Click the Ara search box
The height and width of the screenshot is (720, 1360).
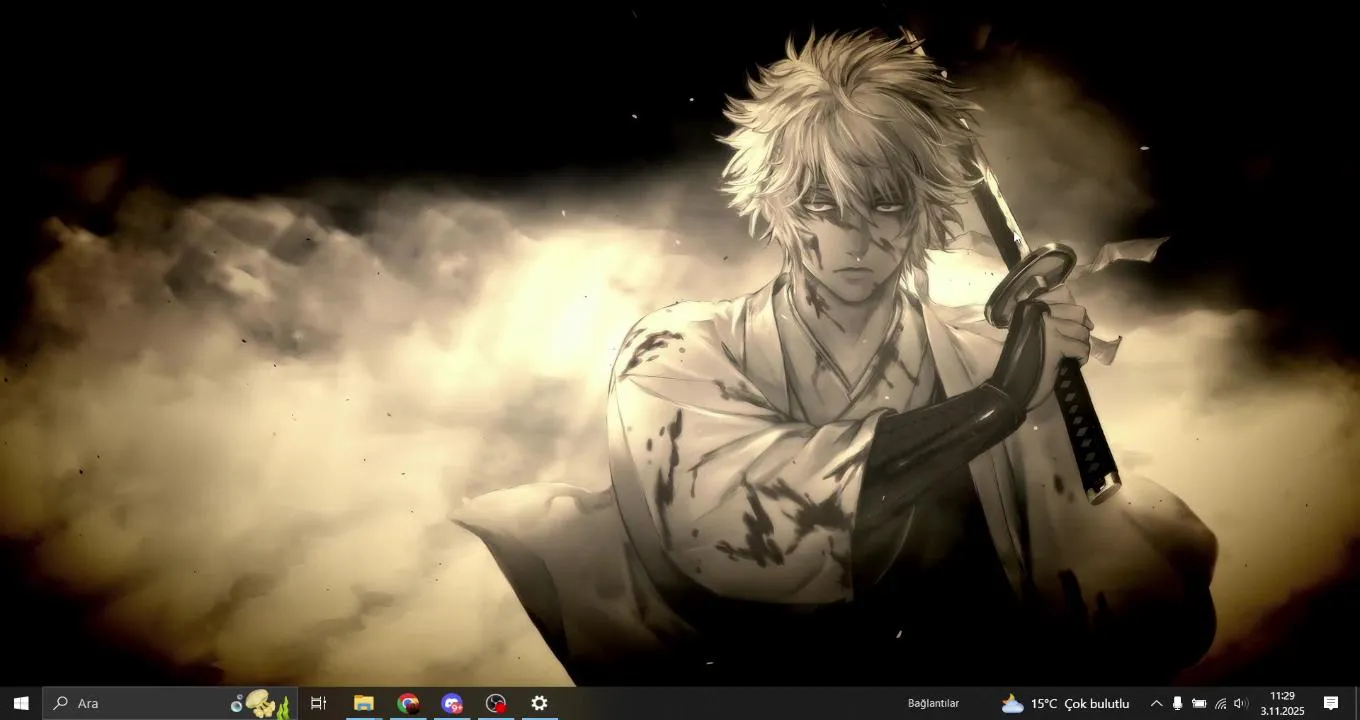pyautogui.click(x=169, y=703)
